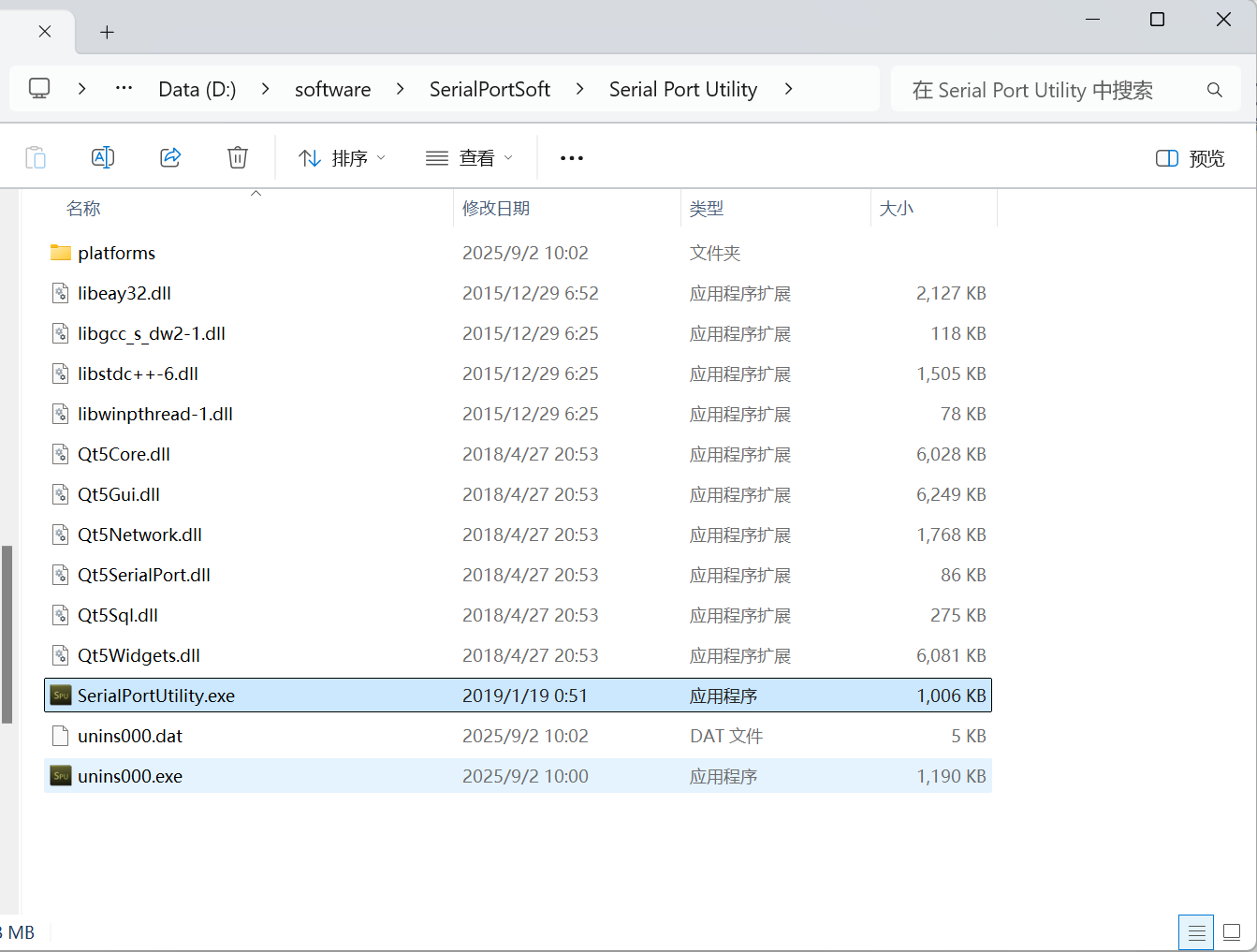Expand chevron after Serial Port Utility

point(789,89)
